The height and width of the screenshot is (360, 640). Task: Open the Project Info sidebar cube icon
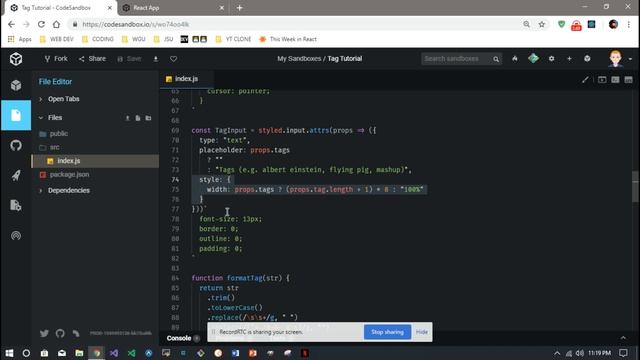[16, 85]
